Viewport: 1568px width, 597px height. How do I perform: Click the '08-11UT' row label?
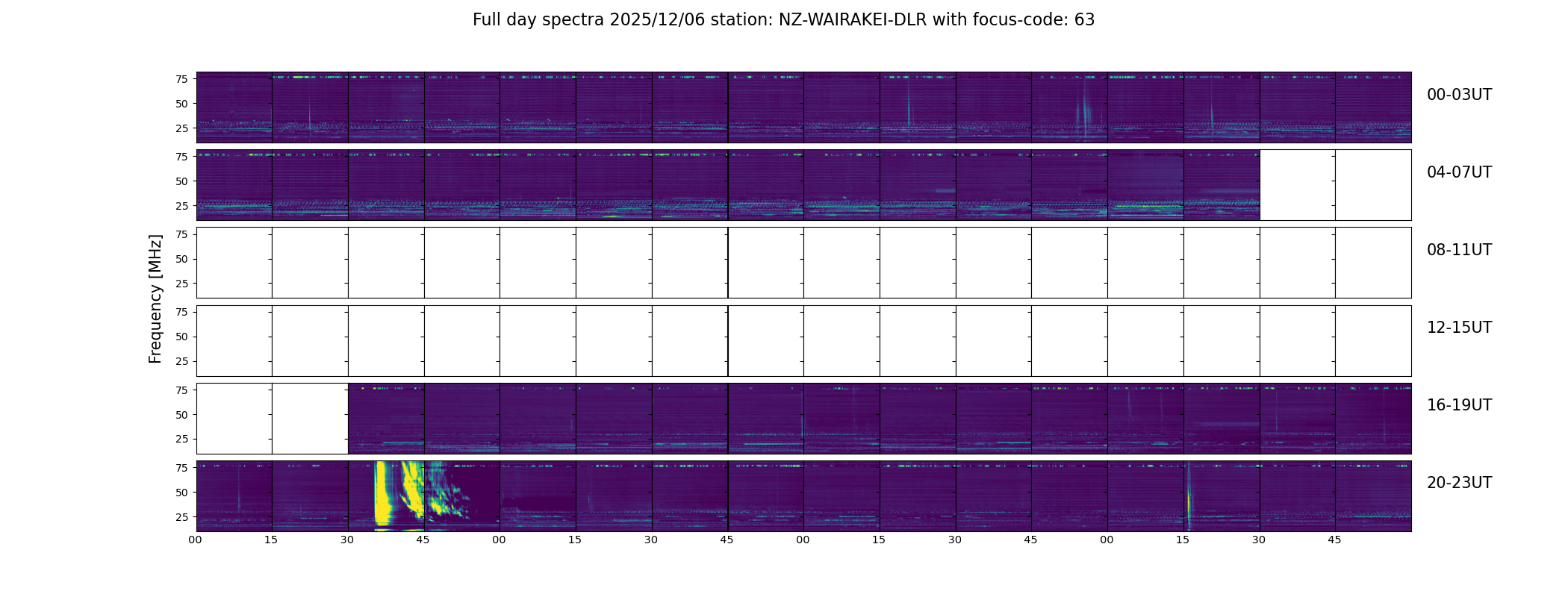pos(1459,250)
